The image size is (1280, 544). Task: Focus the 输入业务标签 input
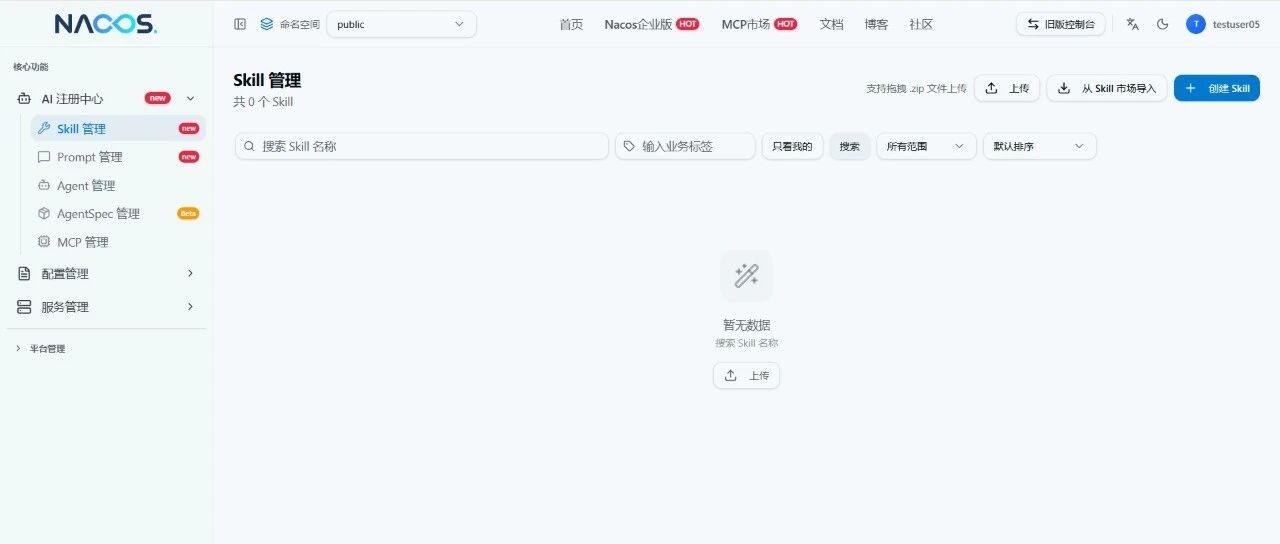tap(685, 146)
